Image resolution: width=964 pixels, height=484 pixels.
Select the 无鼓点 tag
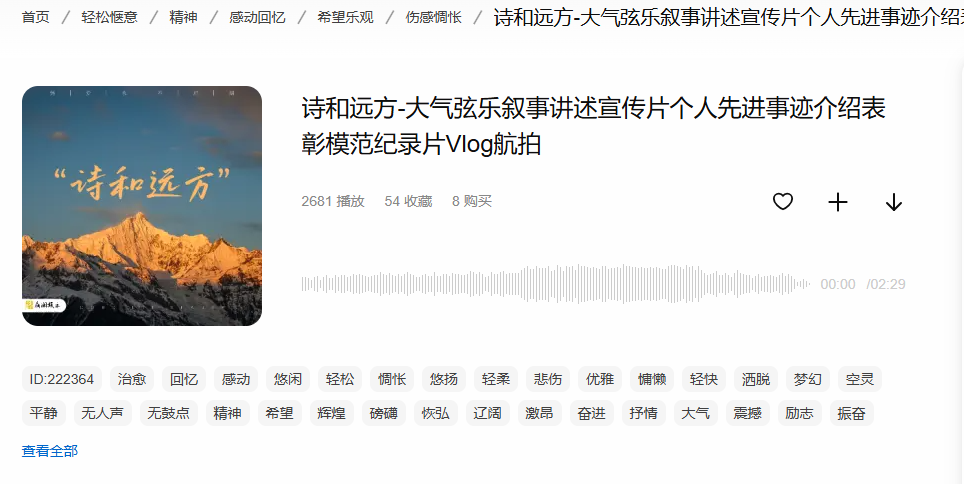[168, 413]
